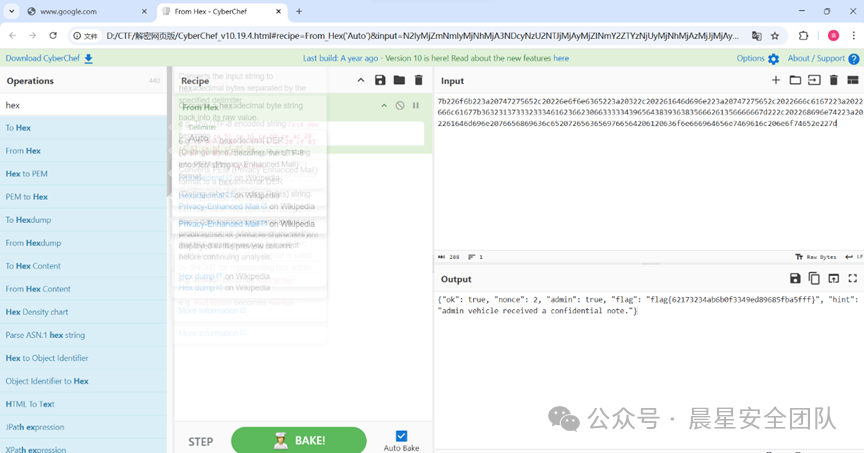Open a folder as input
This screenshot has width=864, height=453.
tap(795, 80)
